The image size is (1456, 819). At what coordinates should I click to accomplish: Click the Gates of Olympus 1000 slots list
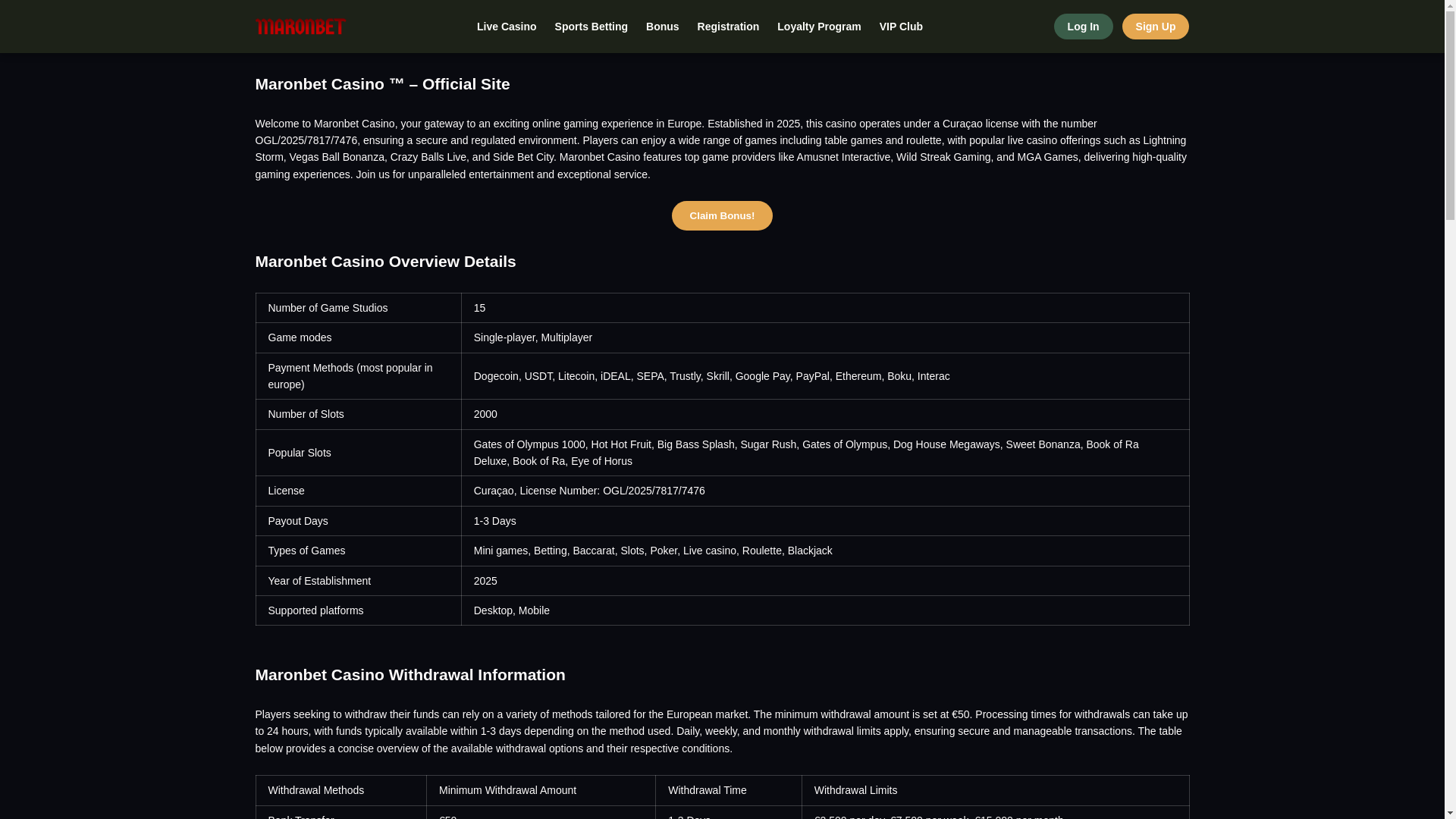click(825, 453)
